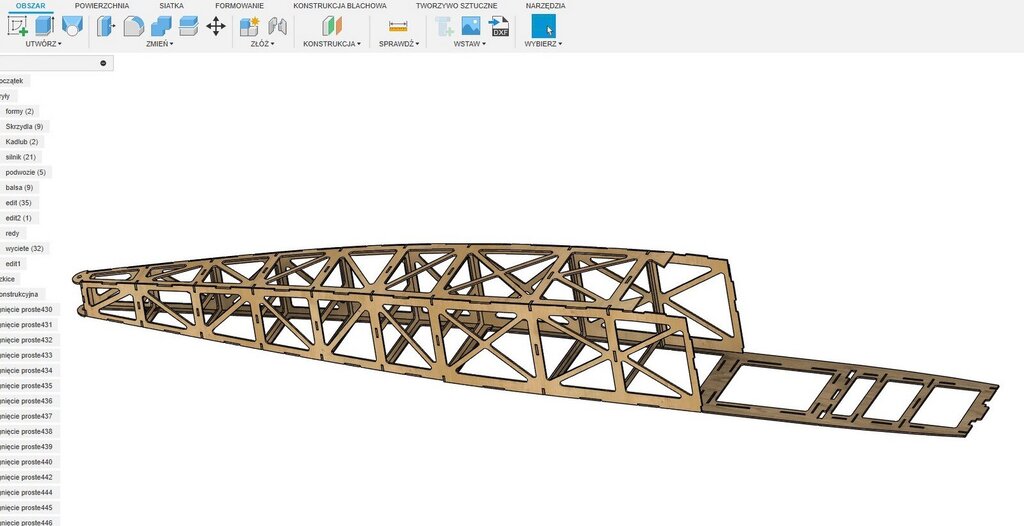1024x526 pixels.
Task: Click the Insert DXF icon
Action: [x=499, y=26]
